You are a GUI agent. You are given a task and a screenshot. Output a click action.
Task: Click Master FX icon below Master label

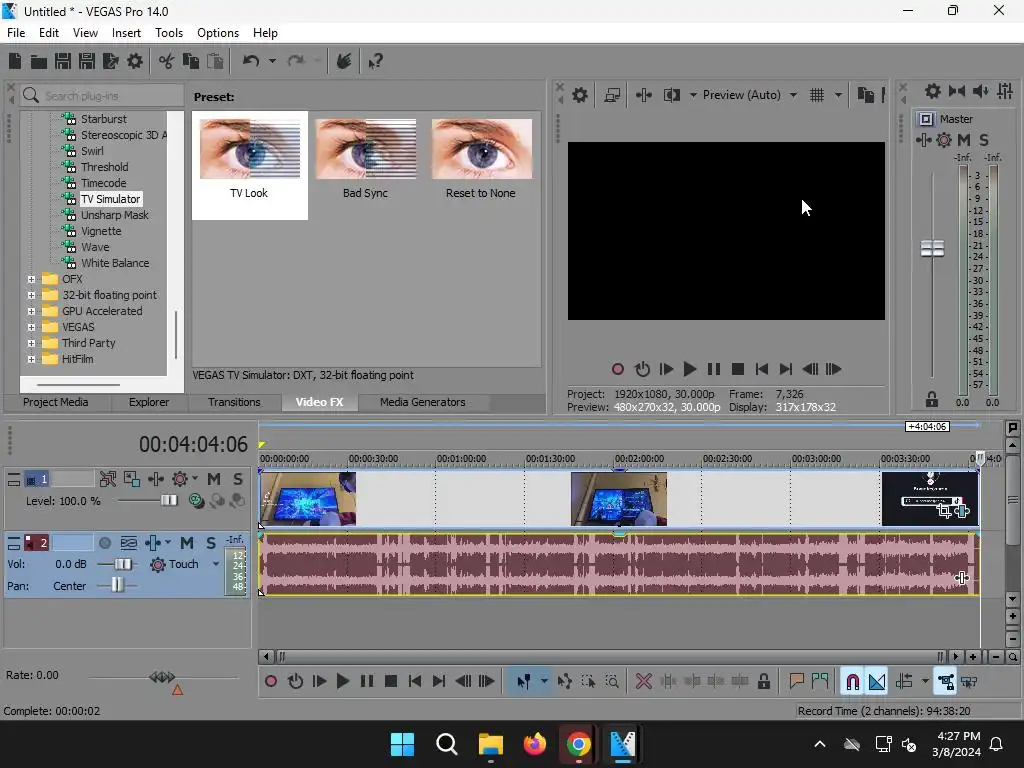[x=923, y=140]
